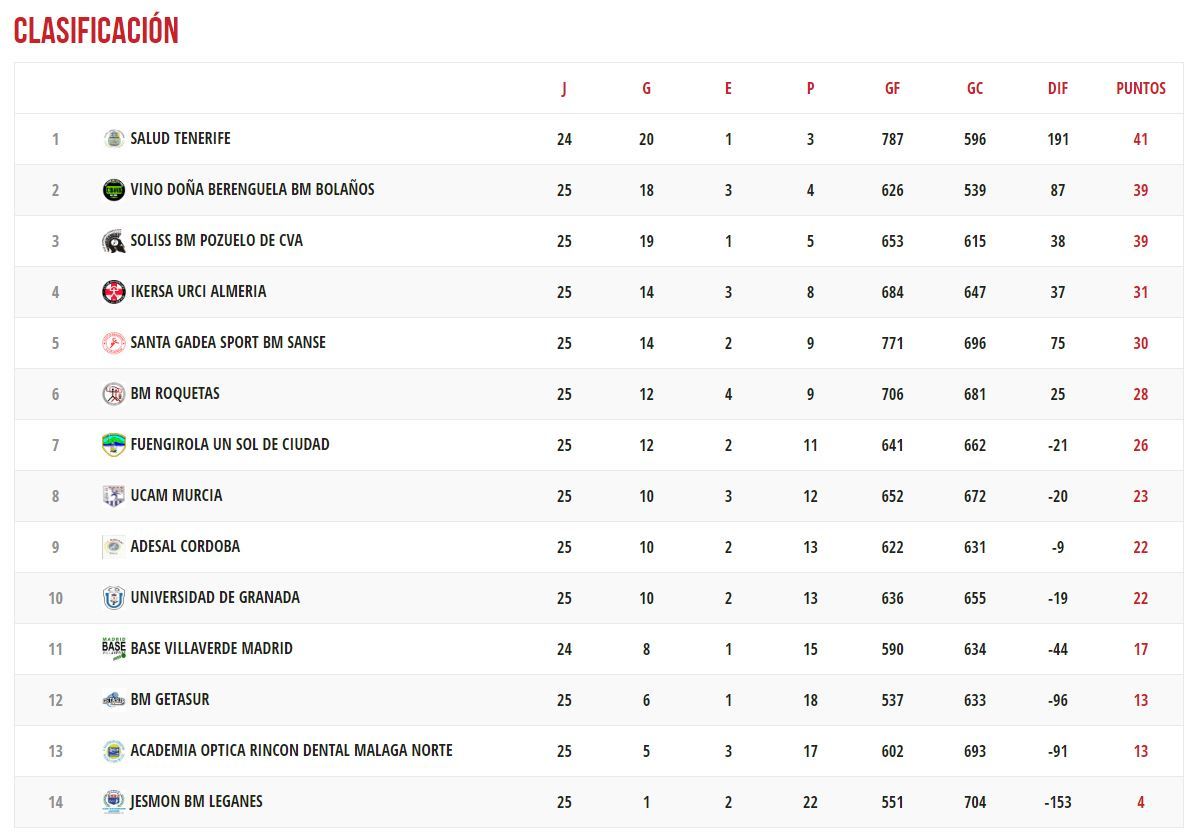Screen dimensions: 1195x835
Task: Select the Universidad de Granada shield logo
Action: [114, 598]
